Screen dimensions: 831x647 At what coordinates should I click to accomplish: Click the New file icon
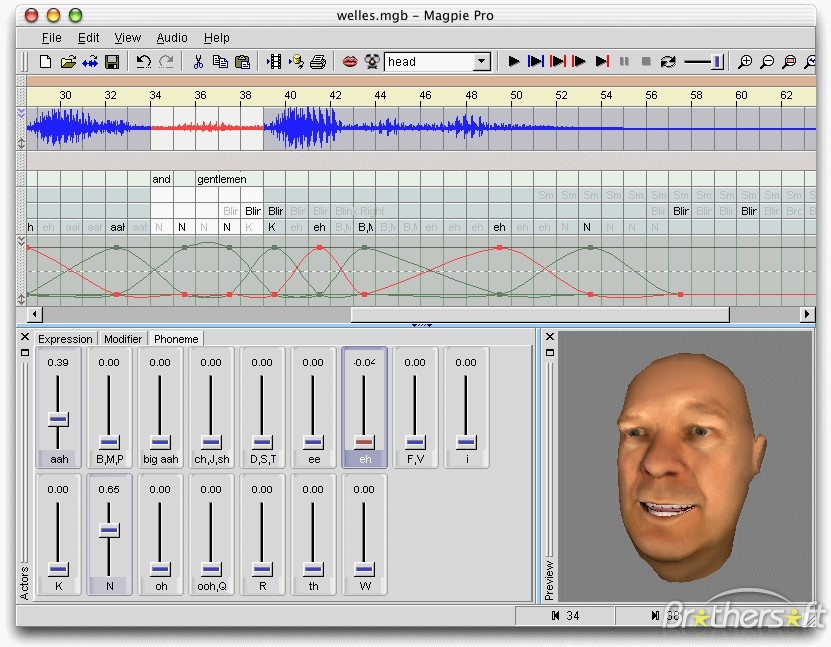tap(46, 62)
